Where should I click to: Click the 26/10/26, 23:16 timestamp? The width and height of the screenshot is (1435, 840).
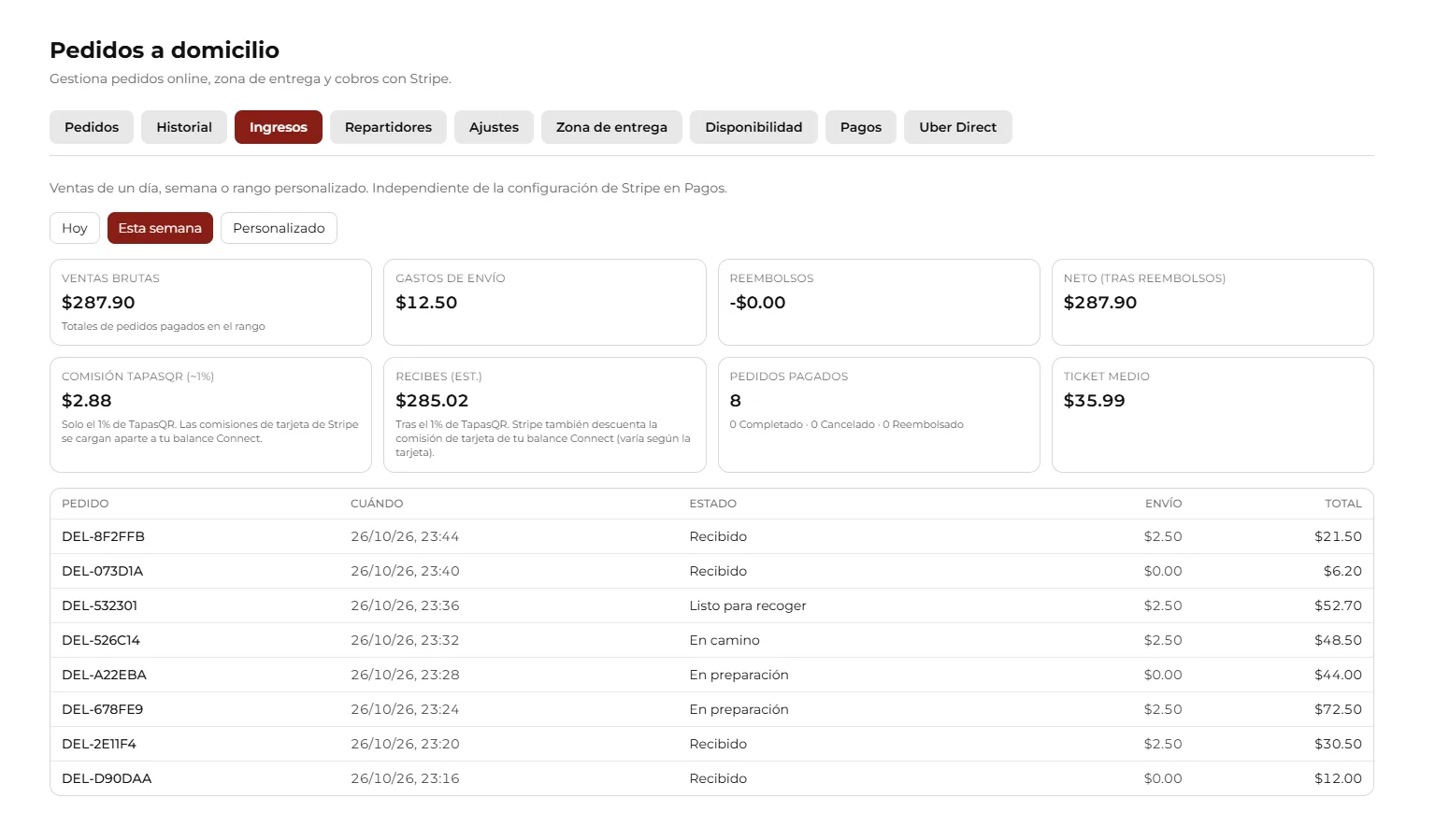click(x=405, y=778)
